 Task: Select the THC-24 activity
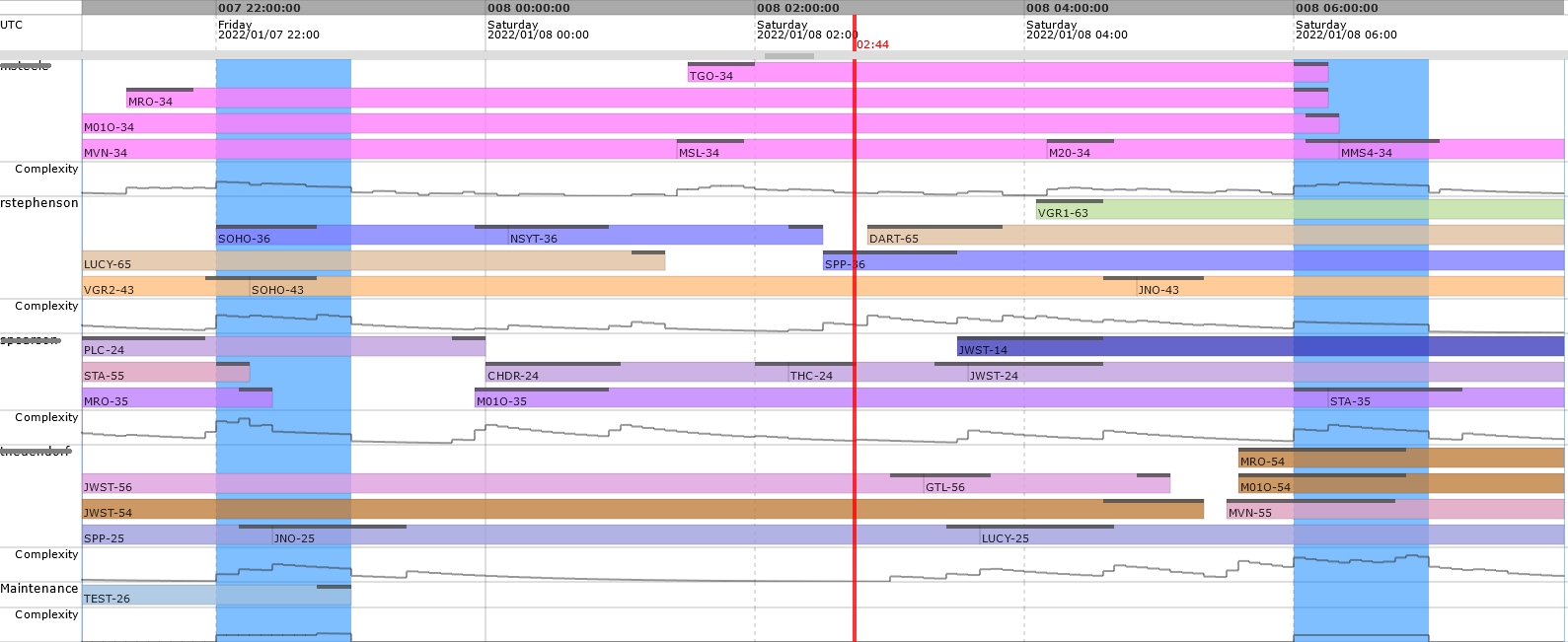[x=877, y=373]
